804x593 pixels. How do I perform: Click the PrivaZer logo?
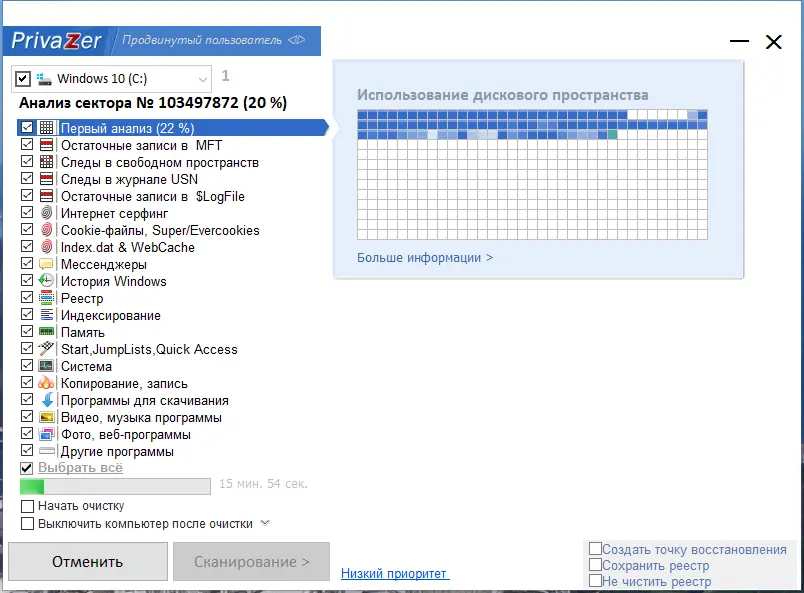click(x=56, y=41)
